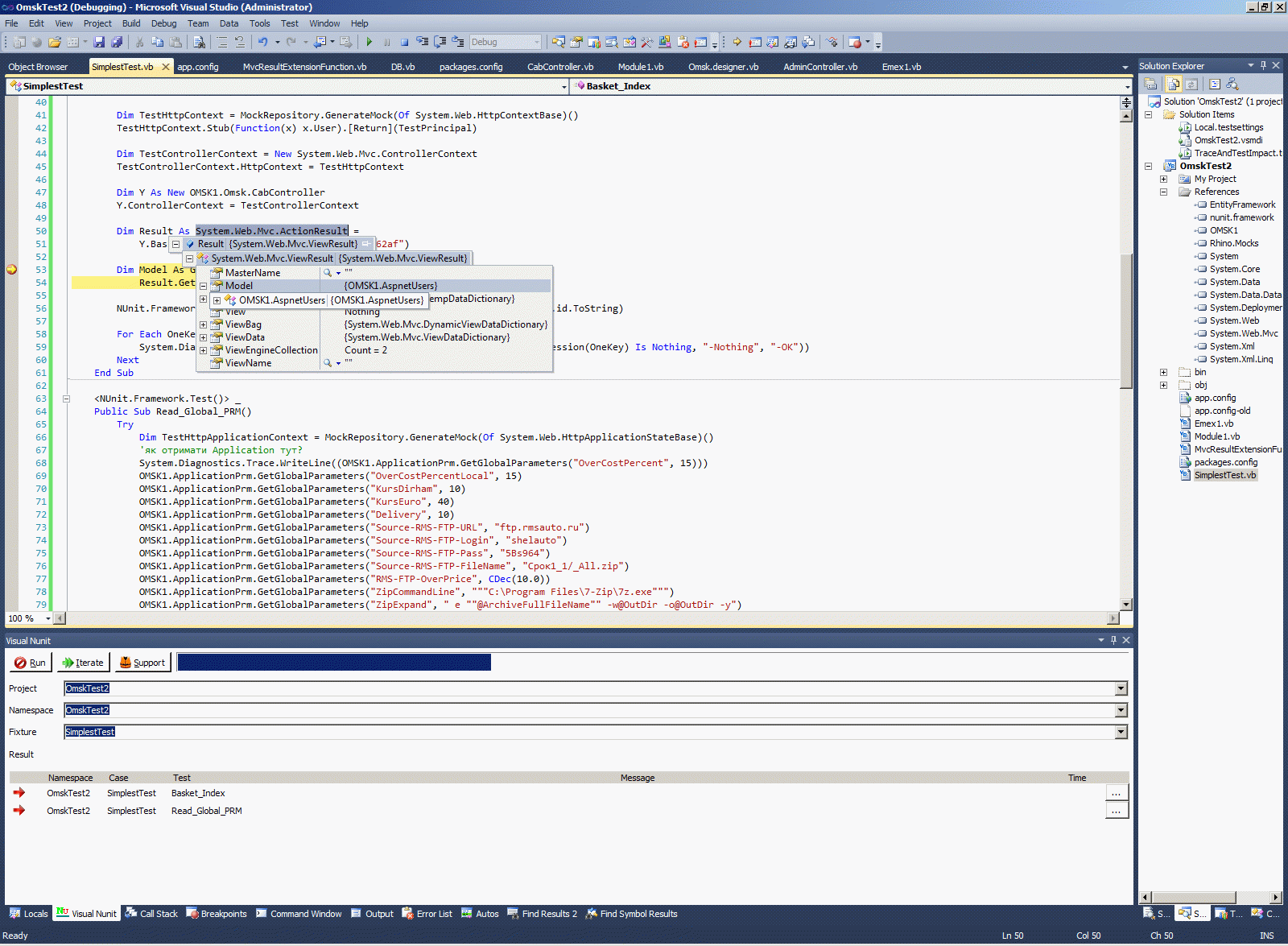Collapse the References folder in Solution Explorer

click(1163, 192)
